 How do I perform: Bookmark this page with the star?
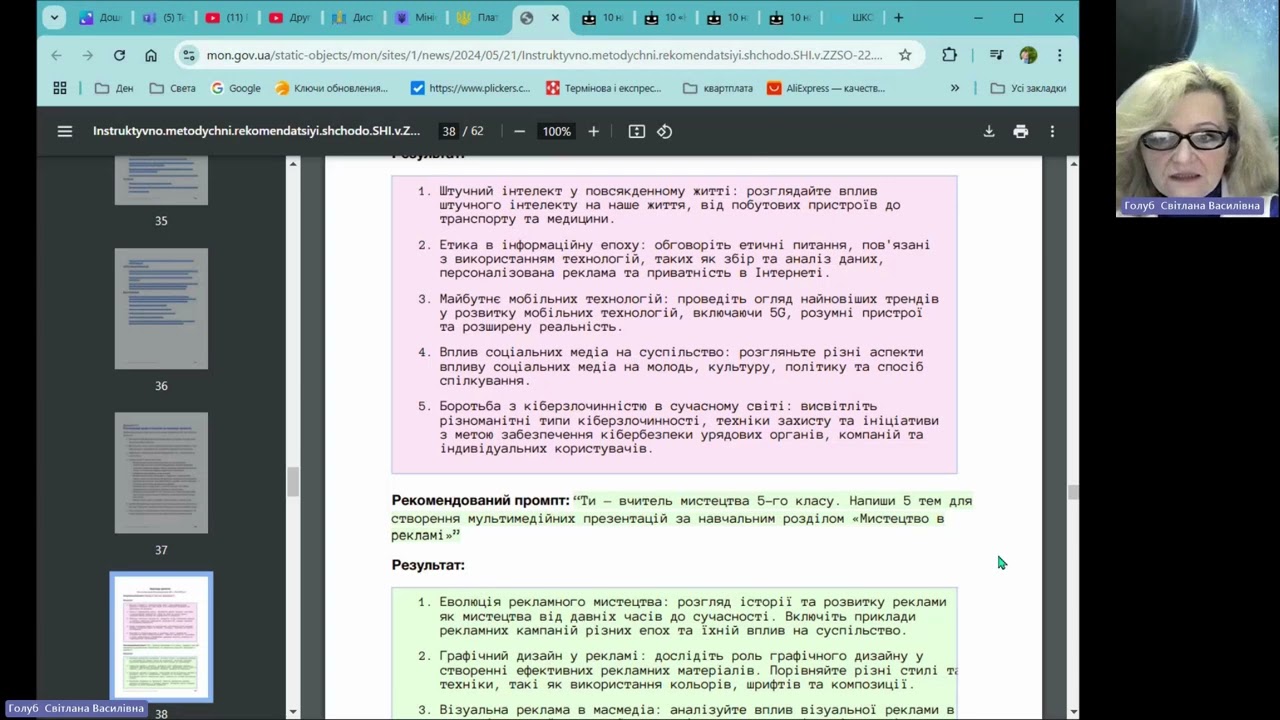(904, 55)
